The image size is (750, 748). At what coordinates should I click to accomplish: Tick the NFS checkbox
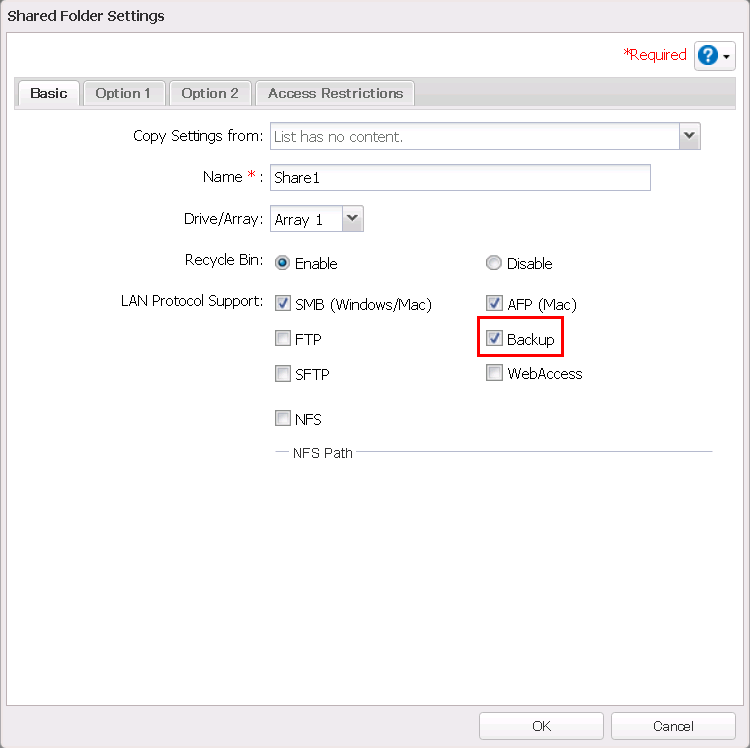point(283,418)
